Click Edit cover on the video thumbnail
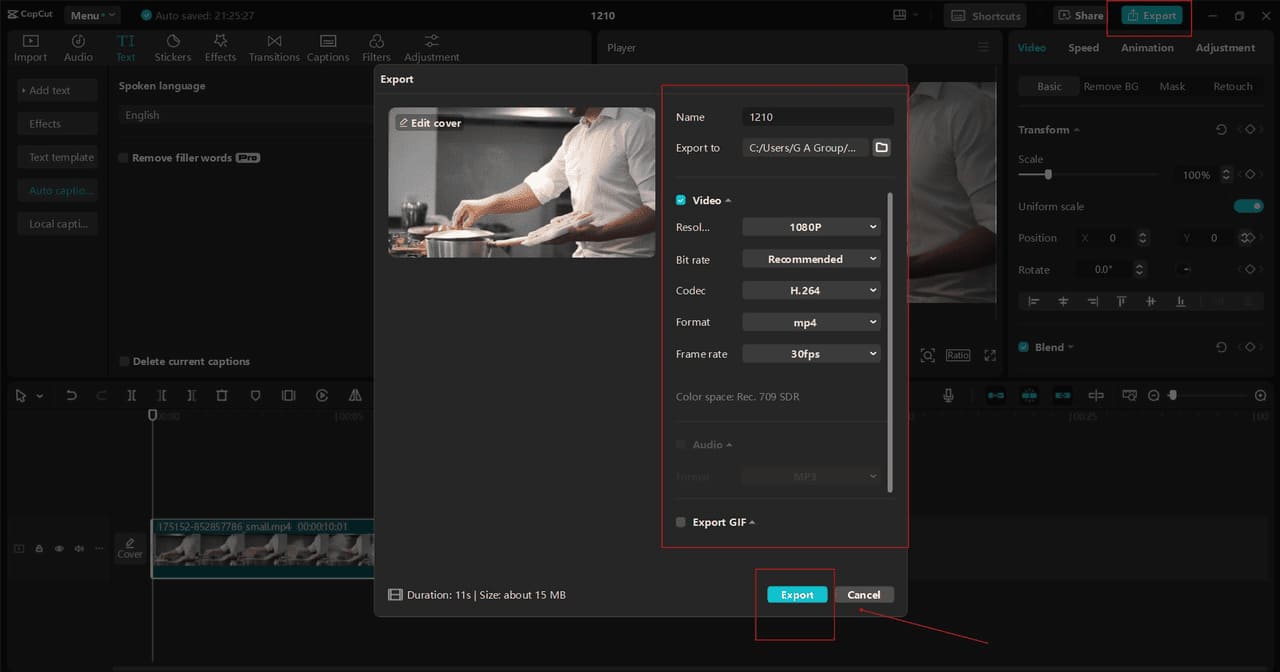Image resolution: width=1280 pixels, height=672 pixels. [428, 122]
